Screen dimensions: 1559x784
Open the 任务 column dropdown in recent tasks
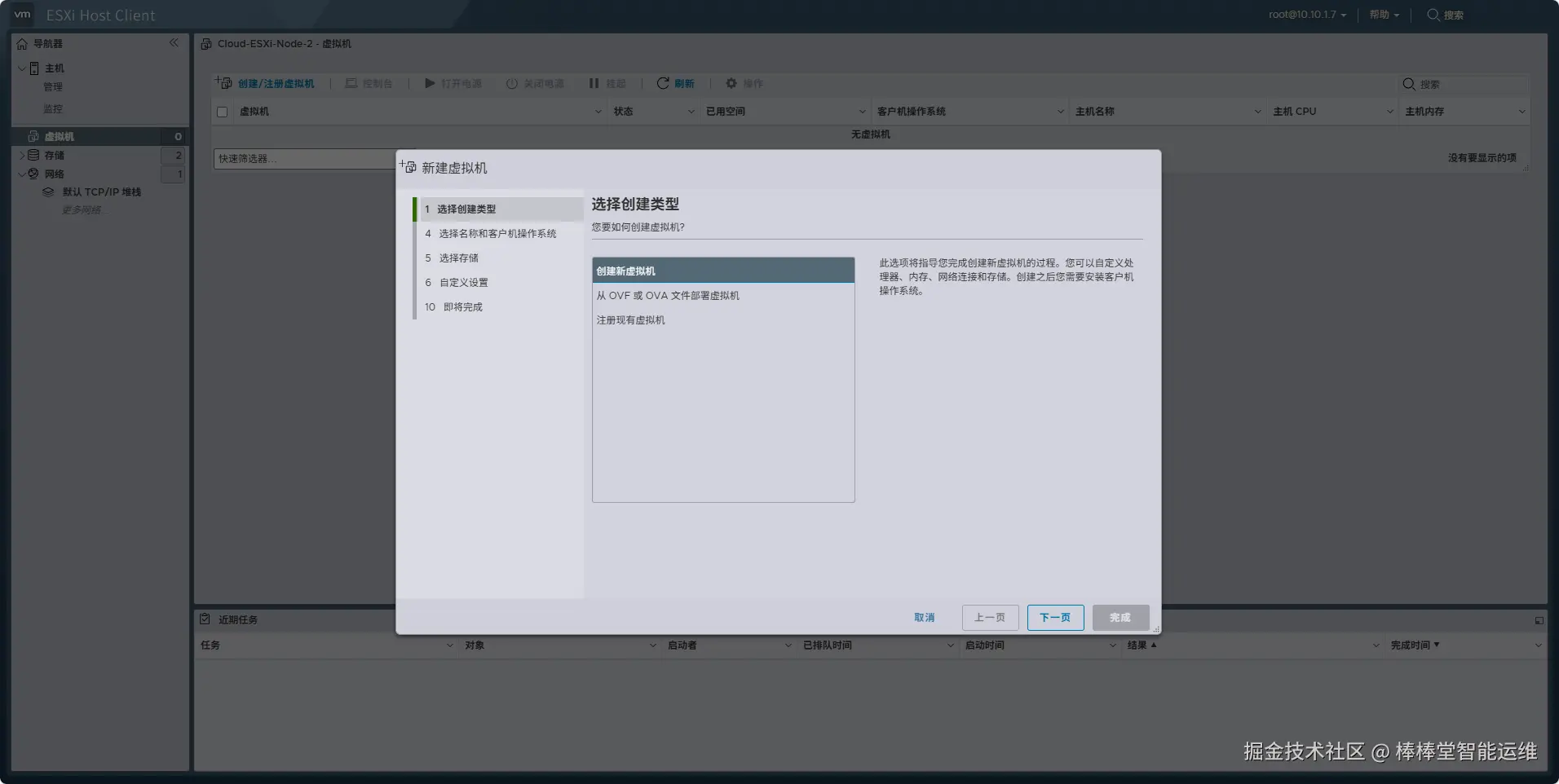tap(450, 645)
